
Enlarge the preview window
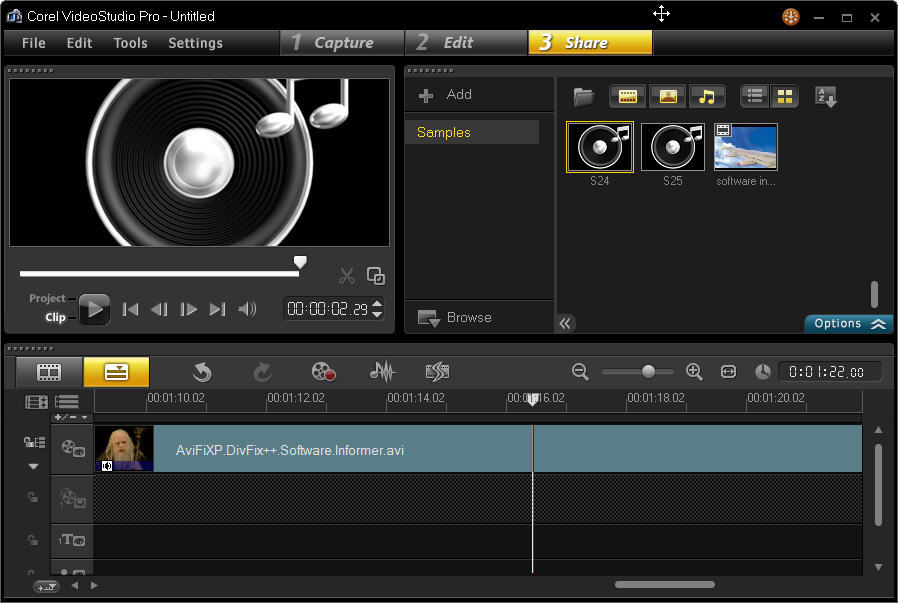(x=376, y=275)
